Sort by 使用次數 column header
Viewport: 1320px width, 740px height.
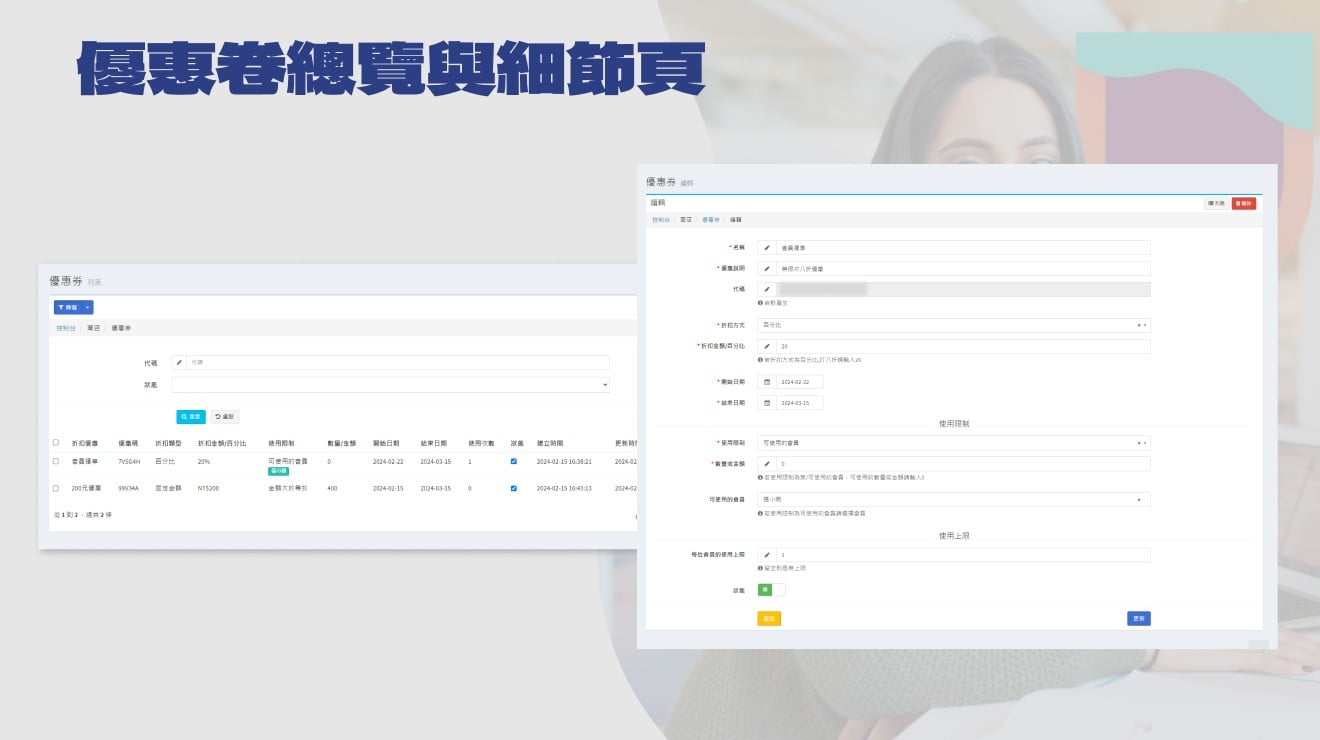coord(482,442)
